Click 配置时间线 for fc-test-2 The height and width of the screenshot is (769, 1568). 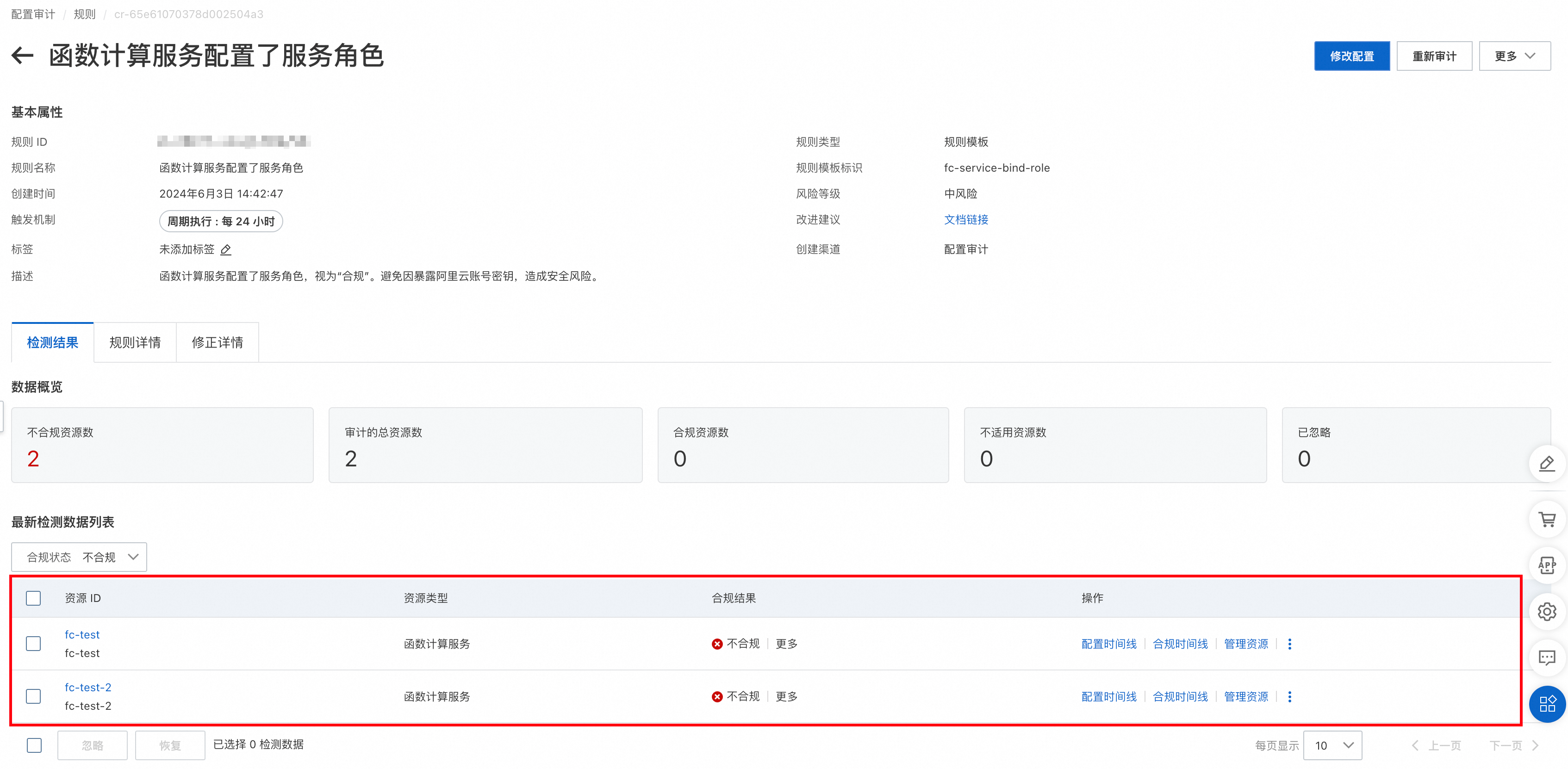(1108, 697)
